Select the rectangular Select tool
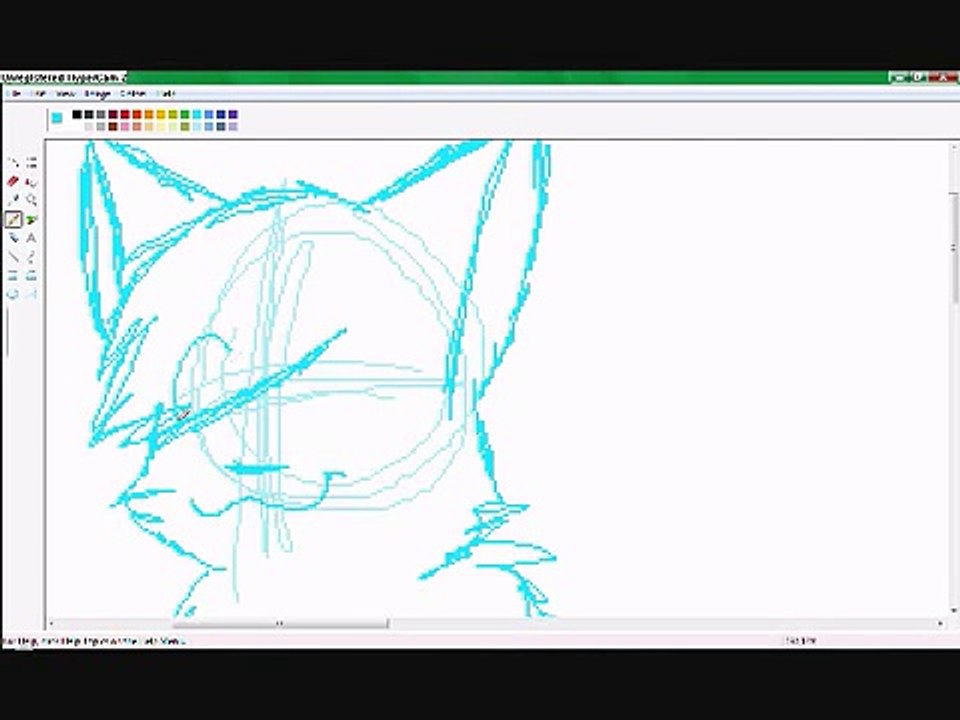 (x=31, y=163)
